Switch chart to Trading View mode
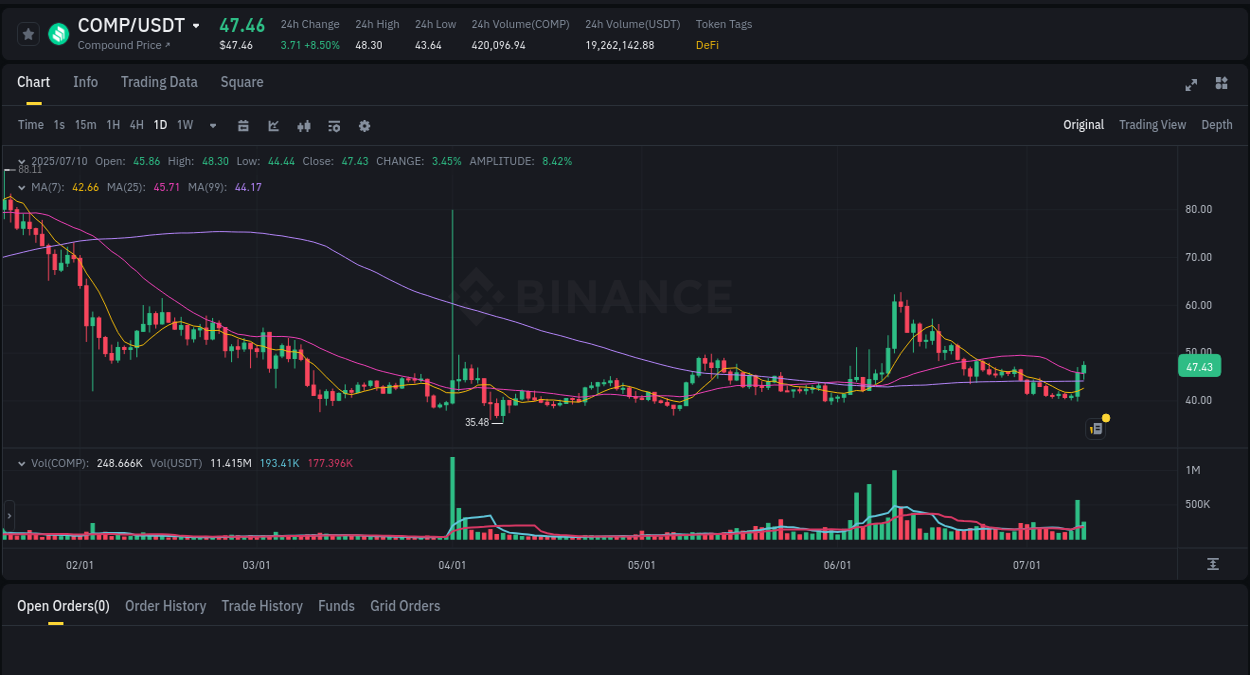 [1152, 125]
